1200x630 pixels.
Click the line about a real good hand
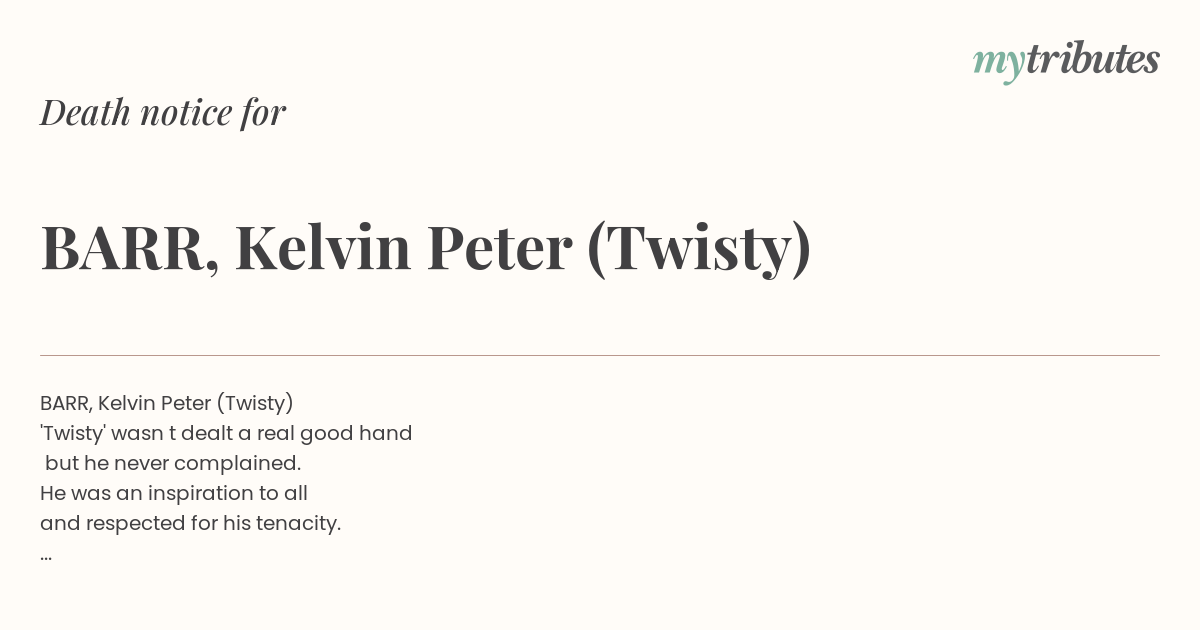[226, 433]
